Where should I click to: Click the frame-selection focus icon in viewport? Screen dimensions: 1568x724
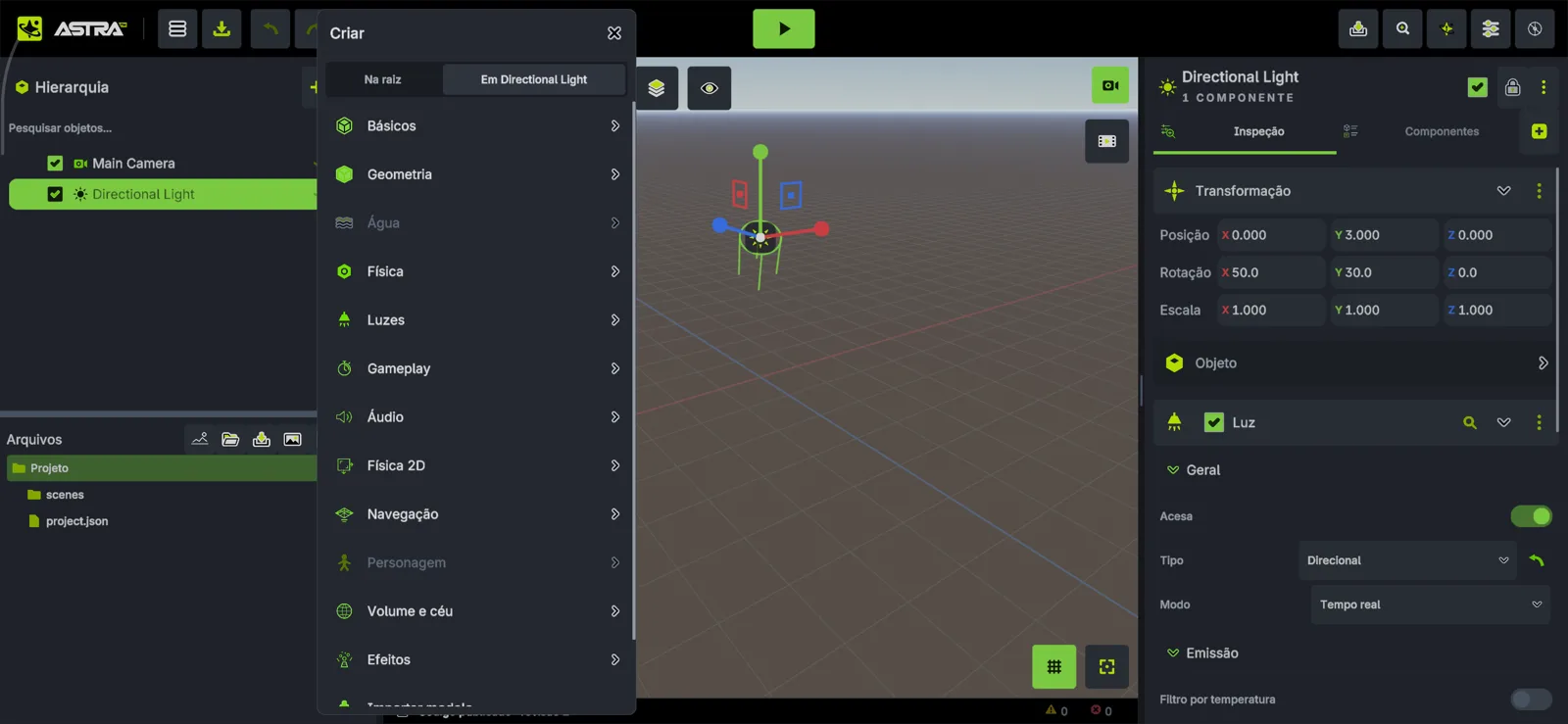pyautogui.click(x=1107, y=667)
